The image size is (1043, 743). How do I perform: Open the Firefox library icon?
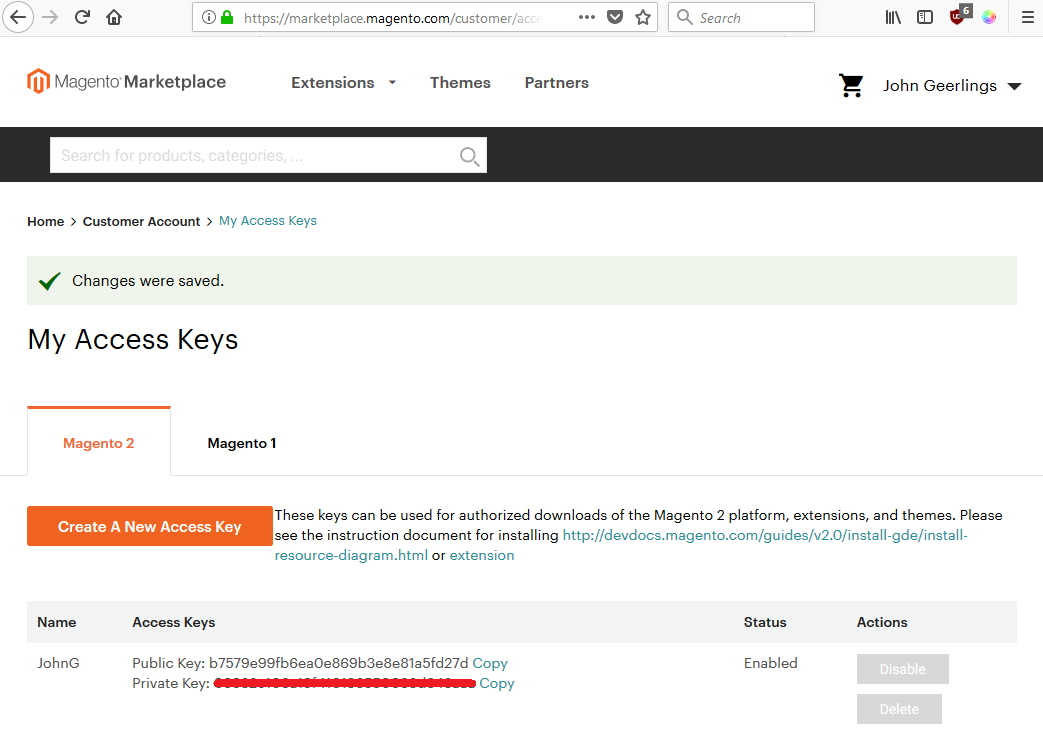click(x=893, y=17)
